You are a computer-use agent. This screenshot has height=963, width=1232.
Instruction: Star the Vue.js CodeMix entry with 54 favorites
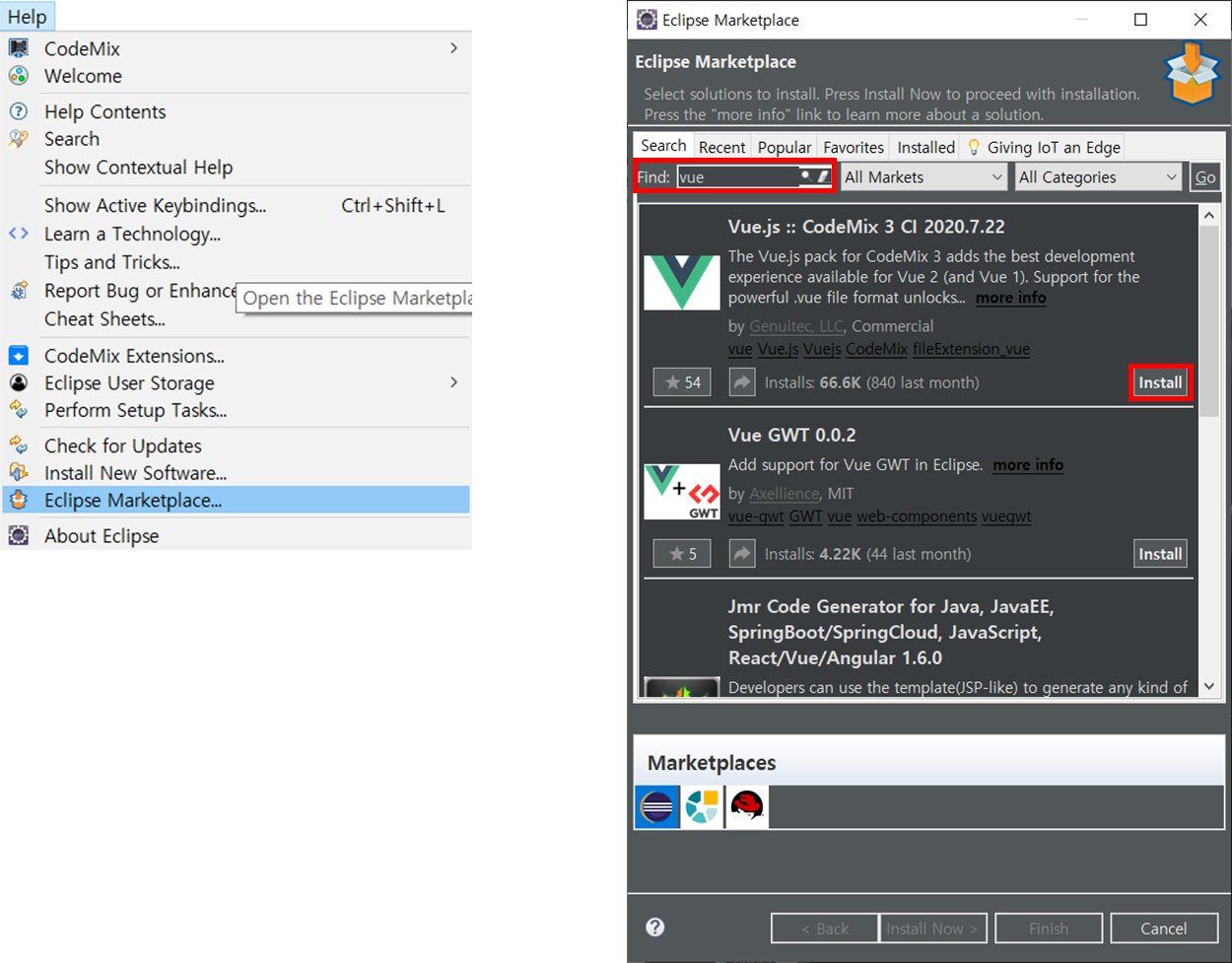tap(682, 382)
